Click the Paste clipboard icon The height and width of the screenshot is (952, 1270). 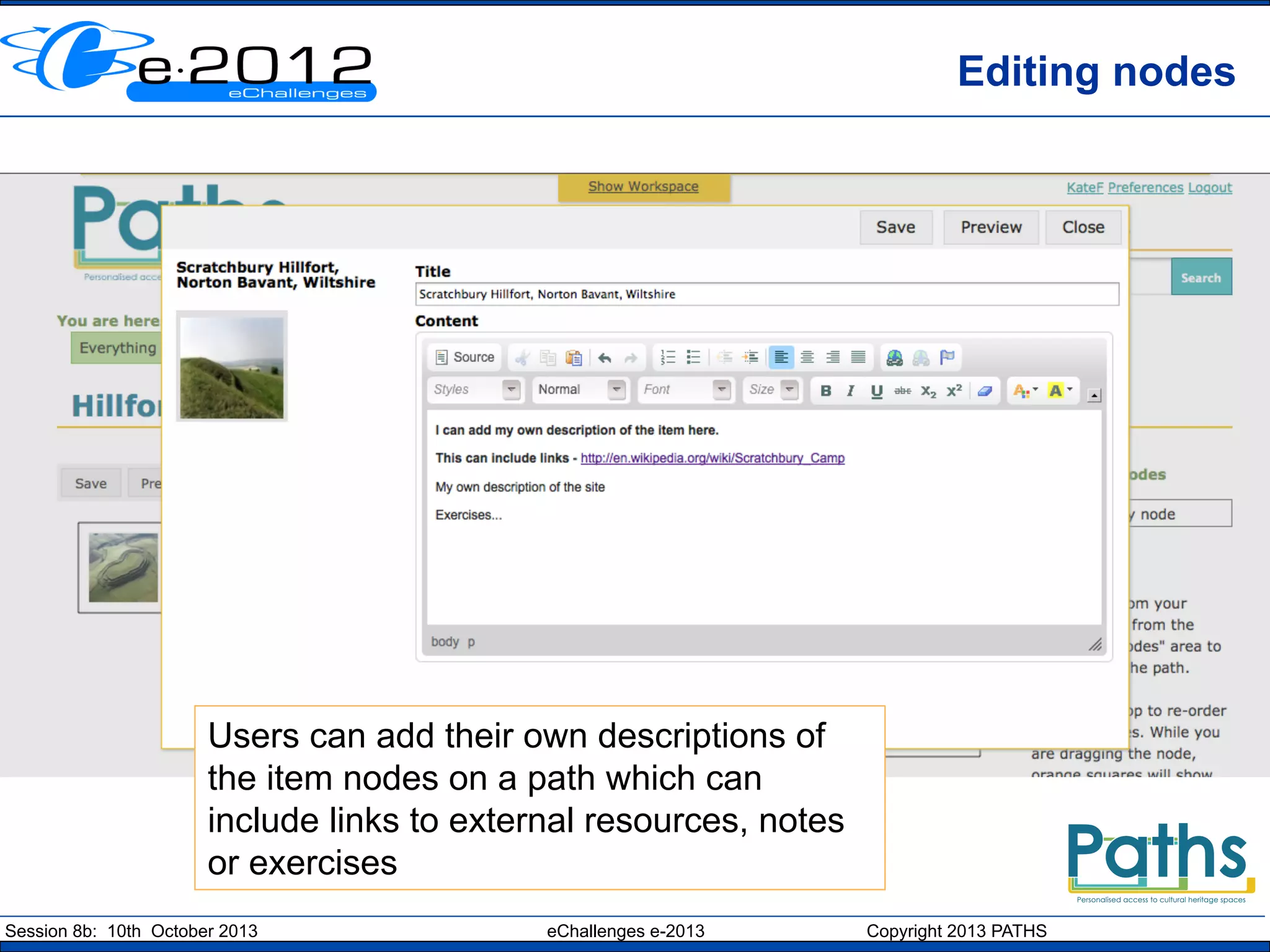tap(574, 358)
